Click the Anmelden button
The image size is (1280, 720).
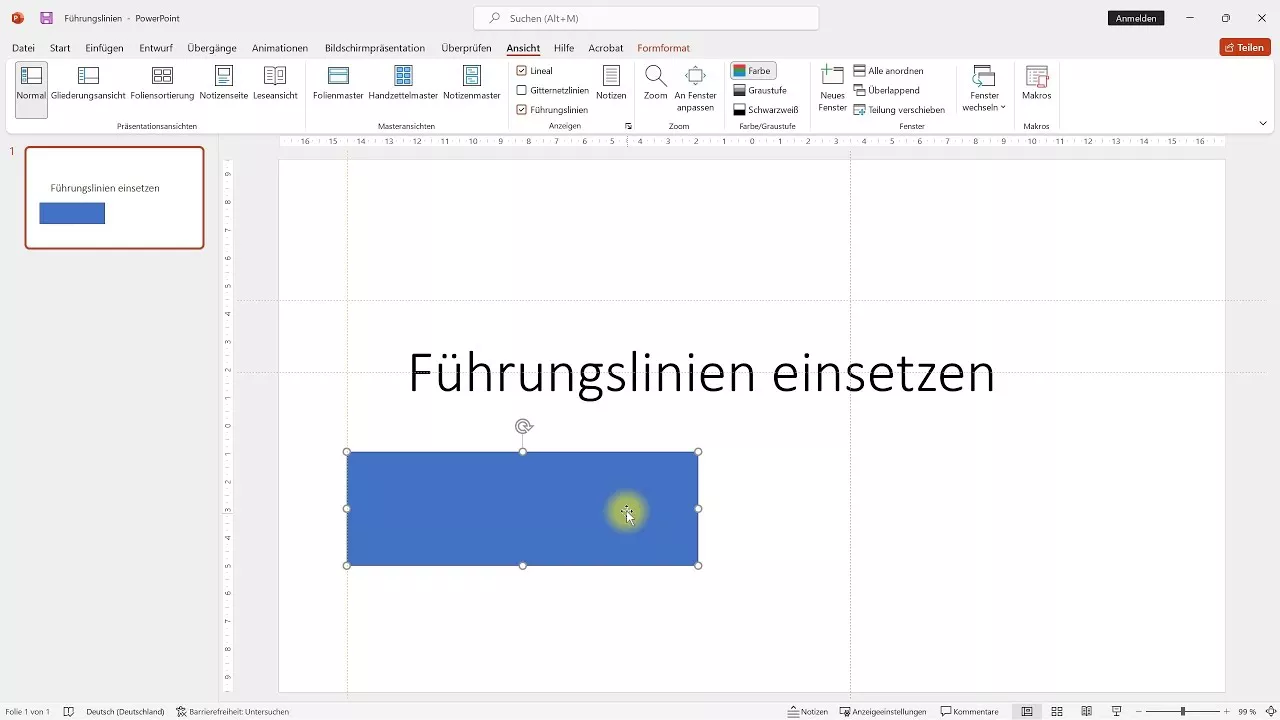[1136, 18]
